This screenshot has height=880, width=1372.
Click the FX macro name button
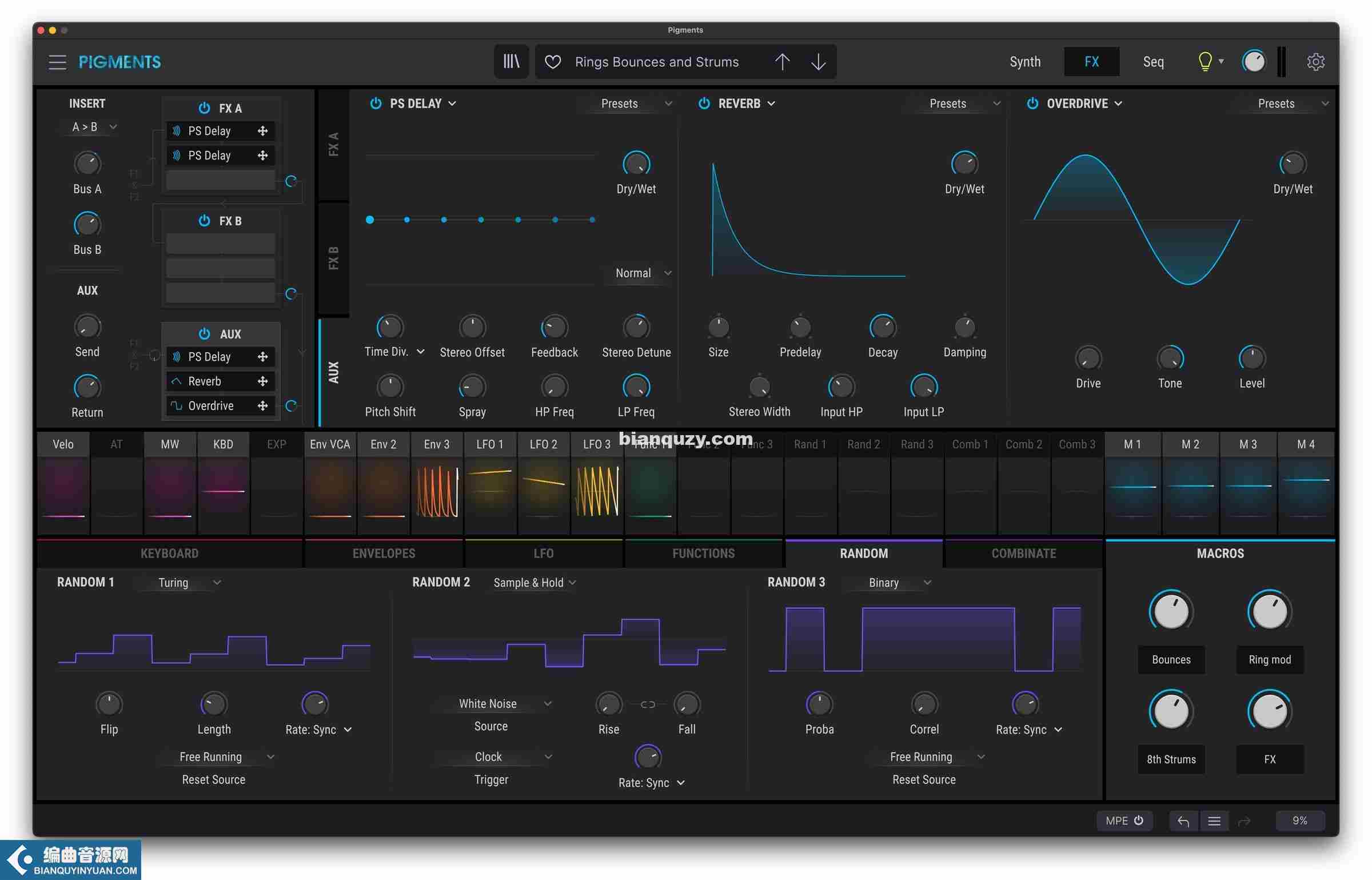(x=1270, y=759)
